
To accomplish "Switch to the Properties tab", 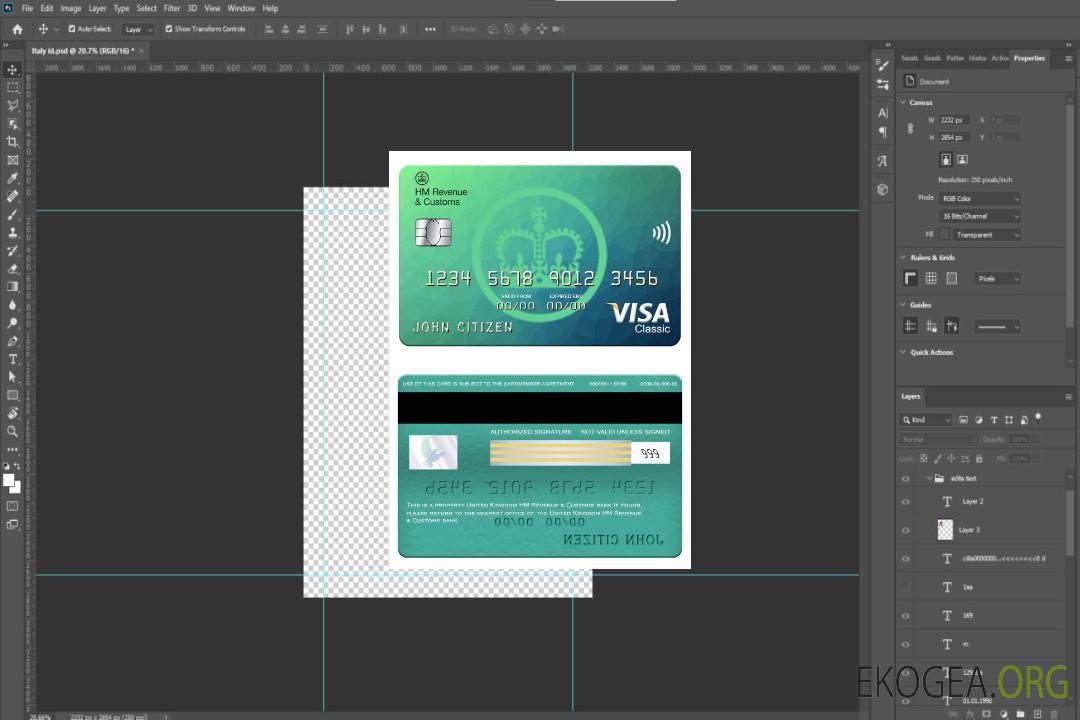I will tap(1029, 58).
